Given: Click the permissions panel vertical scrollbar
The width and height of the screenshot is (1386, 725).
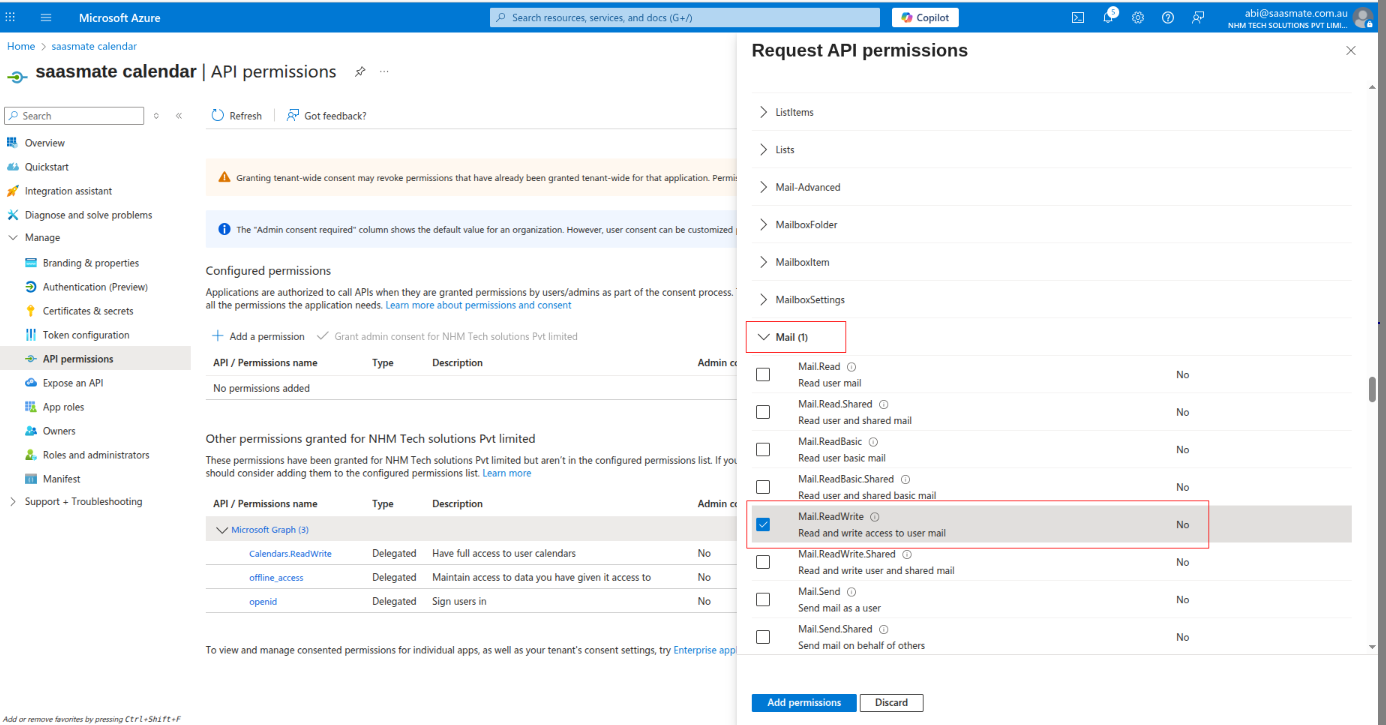Looking at the screenshot, I should tap(1372, 389).
